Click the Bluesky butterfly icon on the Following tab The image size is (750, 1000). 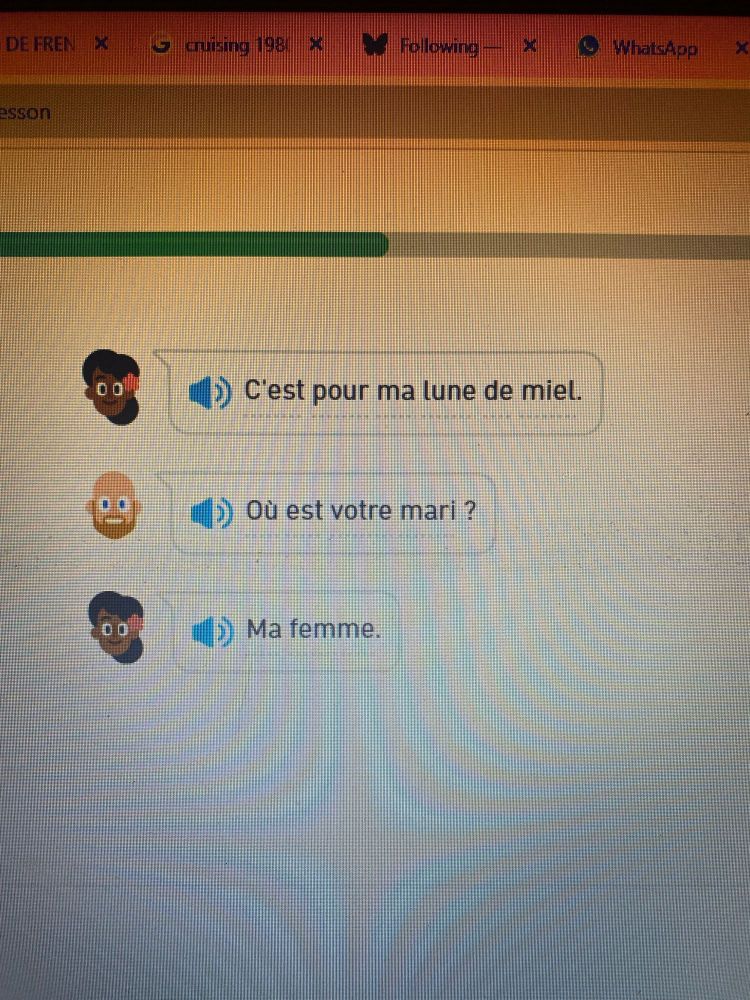[374, 45]
